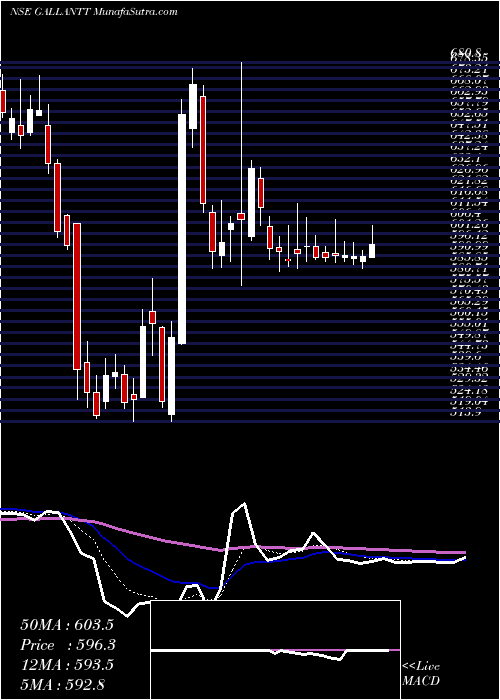Image resolution: width=500 pixels, height=700 pixels.
Task: Click the tallest white bullish candlestick
Action: 182,229
